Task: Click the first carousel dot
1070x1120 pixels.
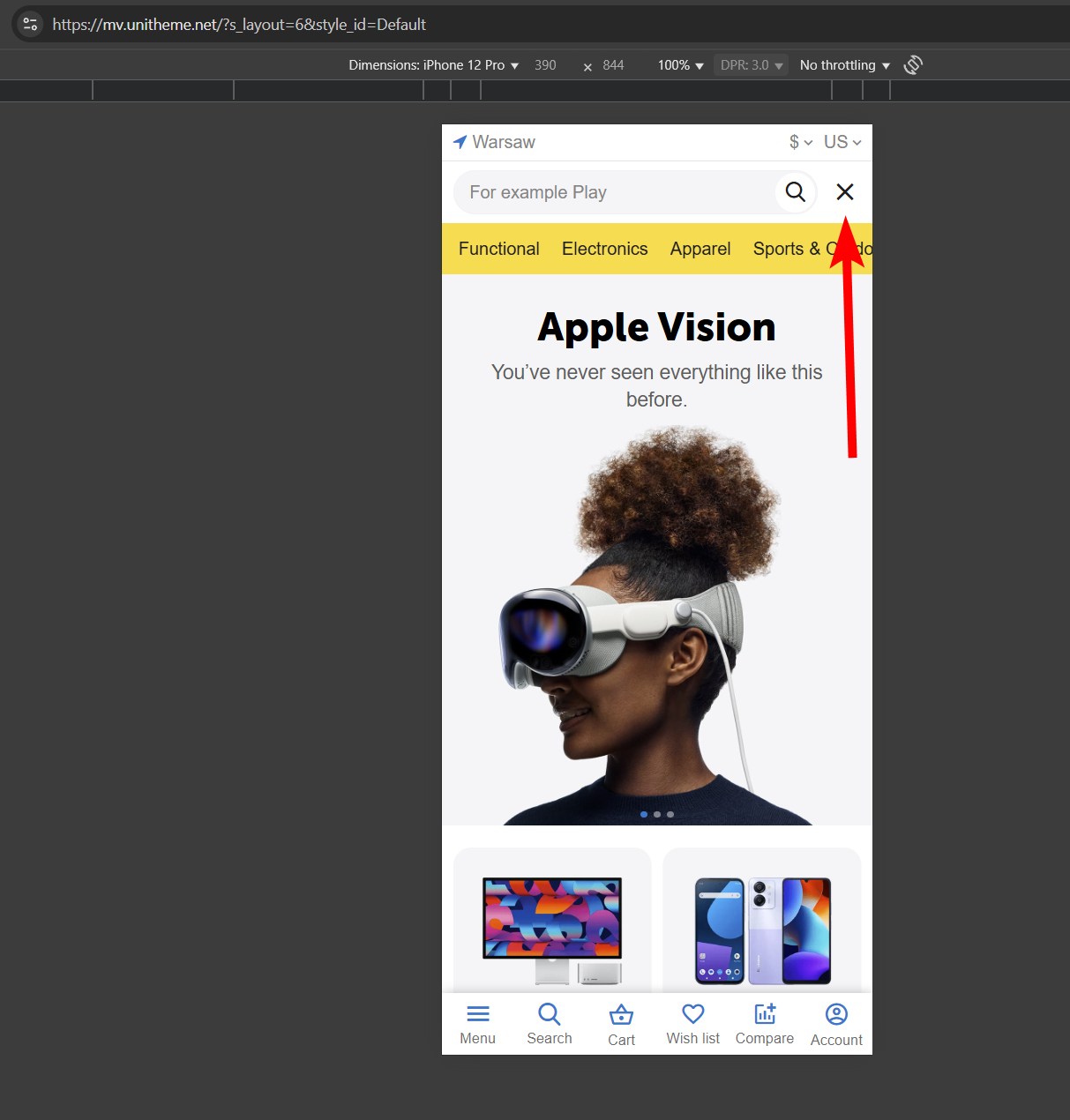Action: click(x=644, y=814)
